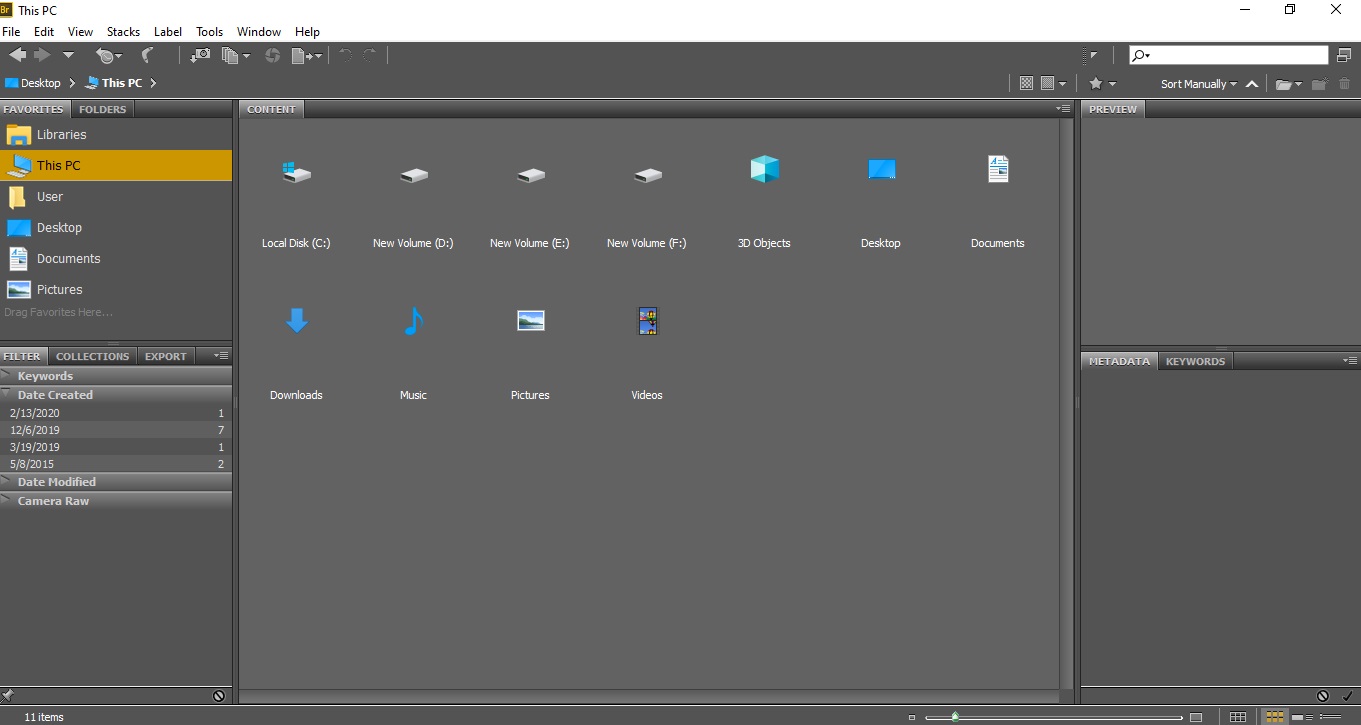
Task: Delete item using the trash icon
Action: coord(1345,84)
